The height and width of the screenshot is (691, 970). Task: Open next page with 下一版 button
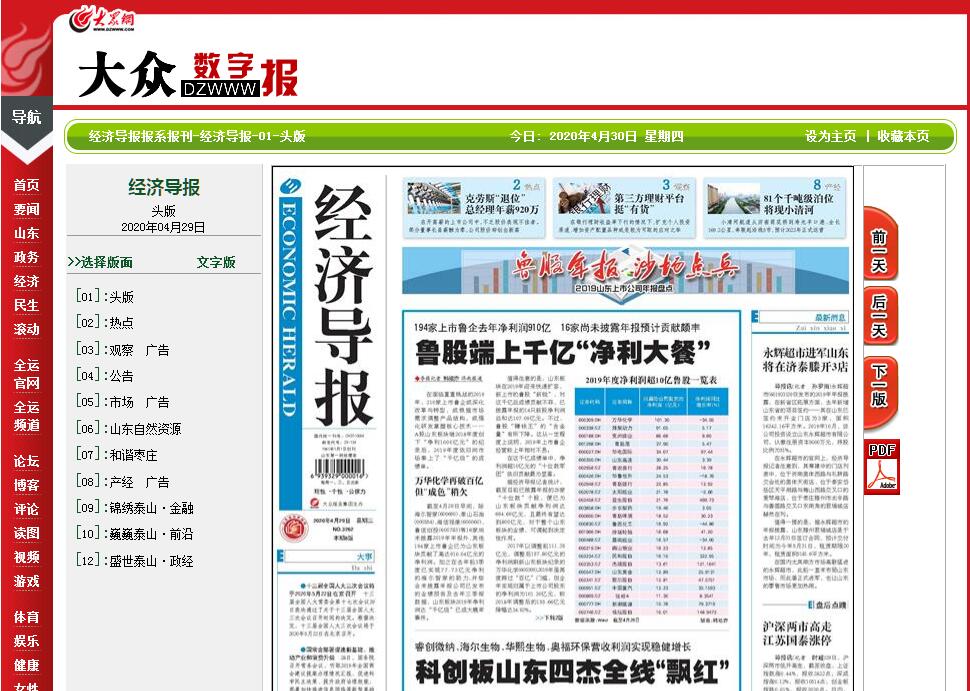[880, 384]
